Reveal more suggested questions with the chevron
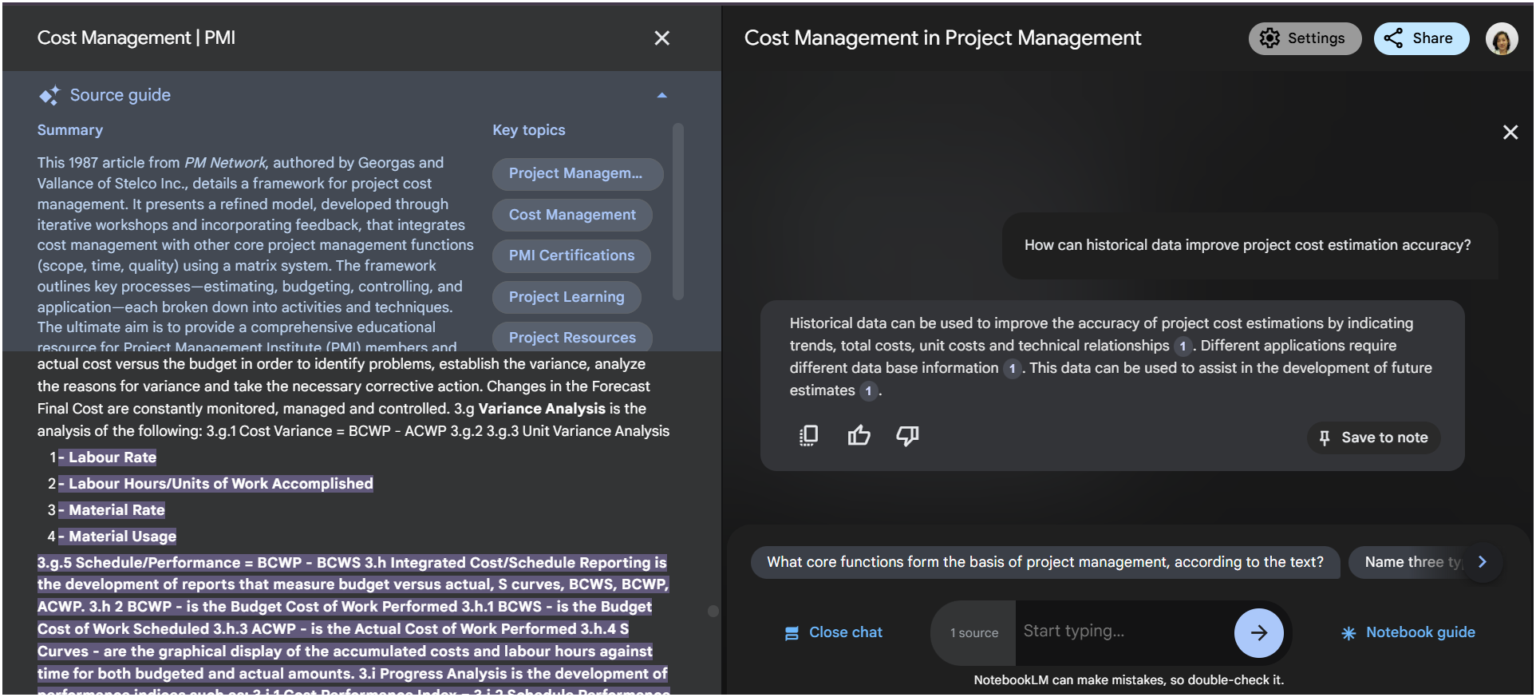The width and height of the screenshot is (1536, 697). point(1482,561)
